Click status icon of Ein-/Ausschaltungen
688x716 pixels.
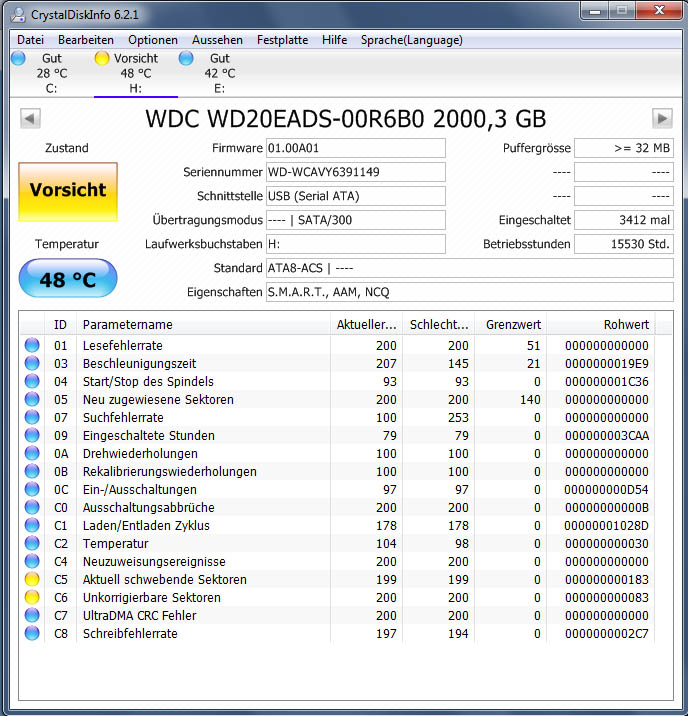click(x=32, y=490)
